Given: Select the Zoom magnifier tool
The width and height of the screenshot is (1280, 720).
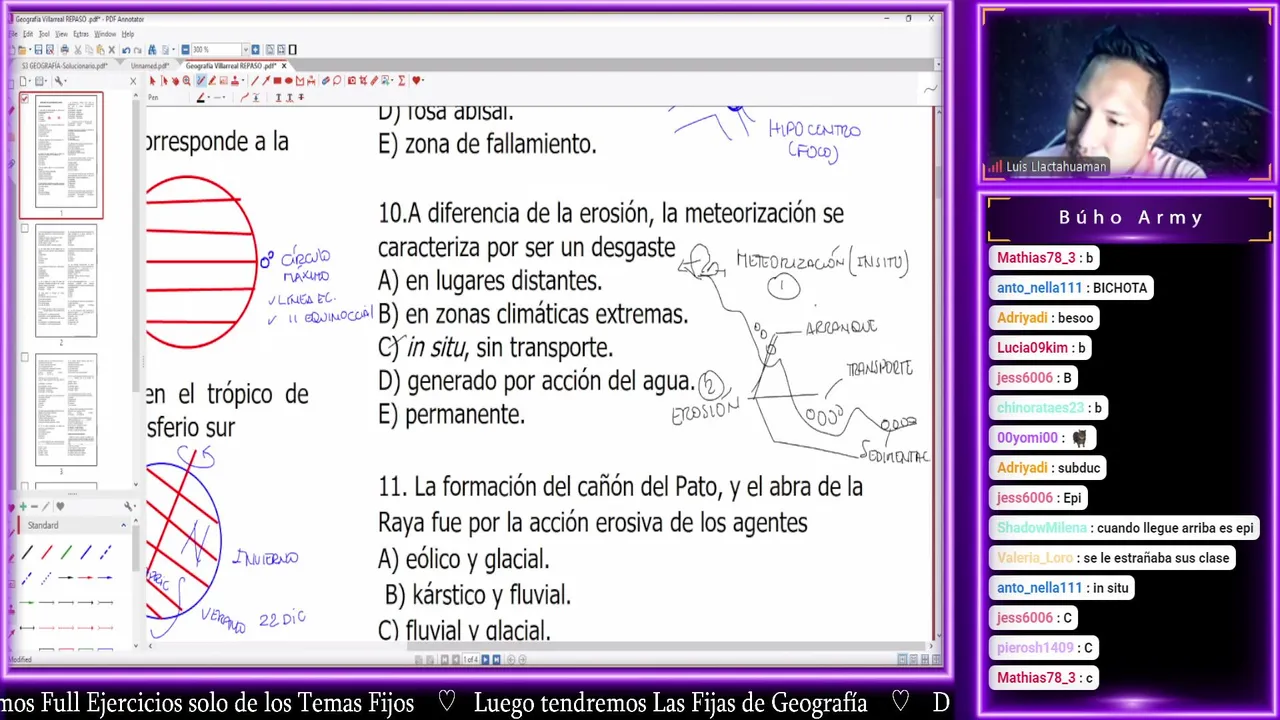Looking at the screenshot, I should tap(187, 81).
